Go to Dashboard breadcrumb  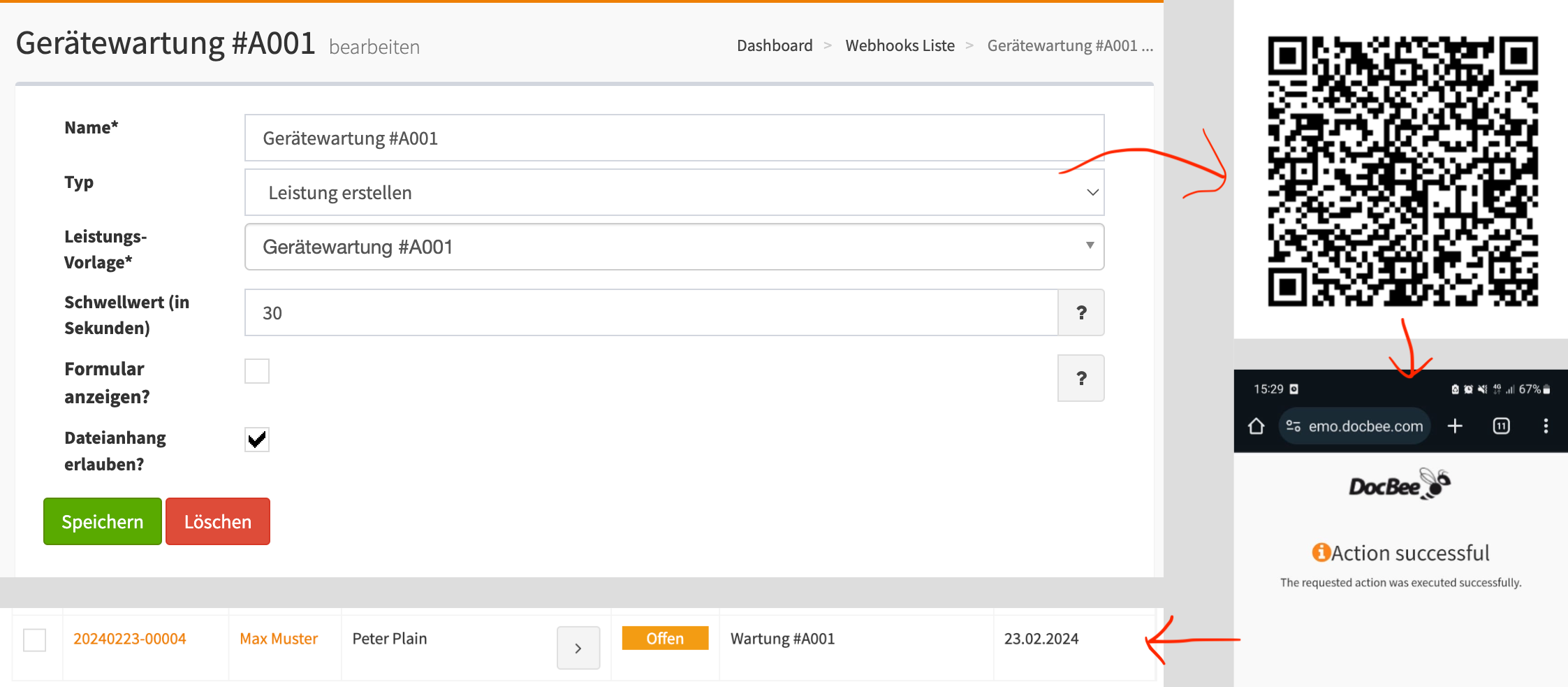tap(775, 45)
